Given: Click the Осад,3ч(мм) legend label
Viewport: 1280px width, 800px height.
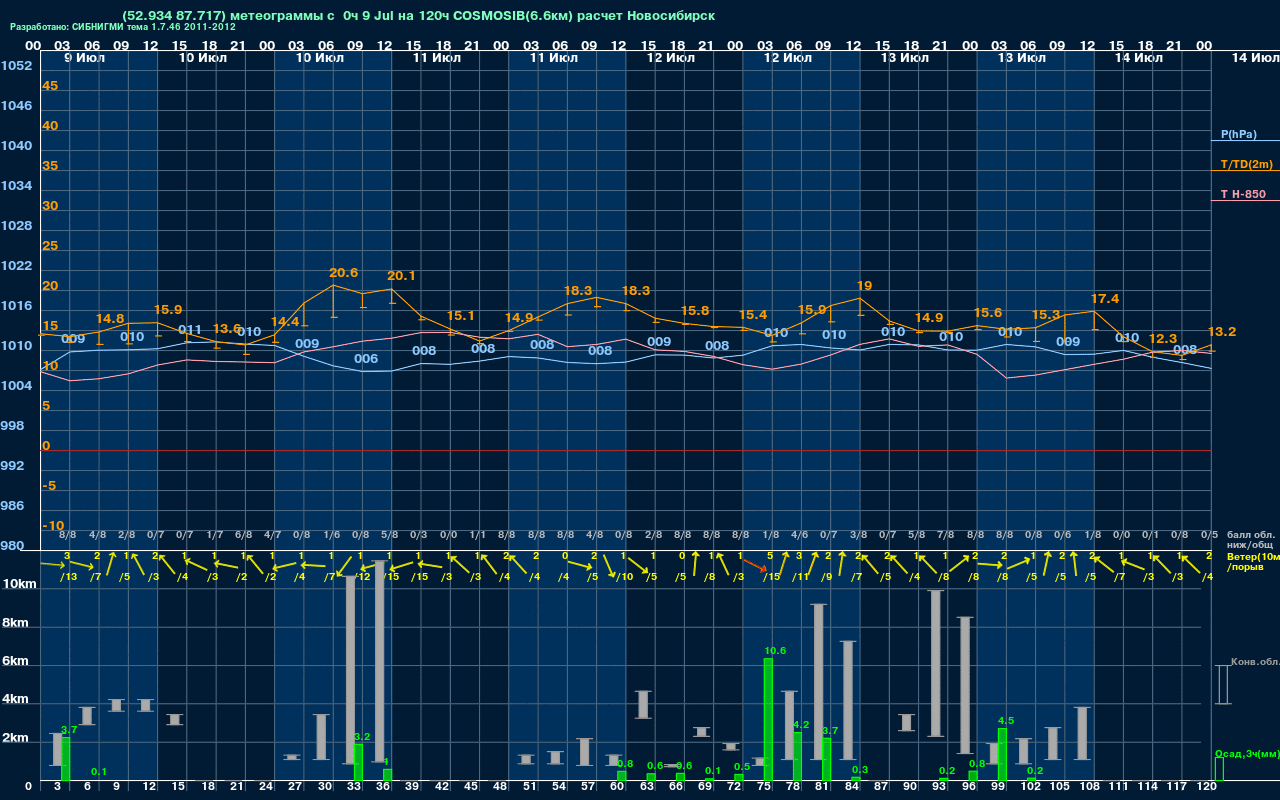Looking at the screenshot, I should [x=1247, y=753].
